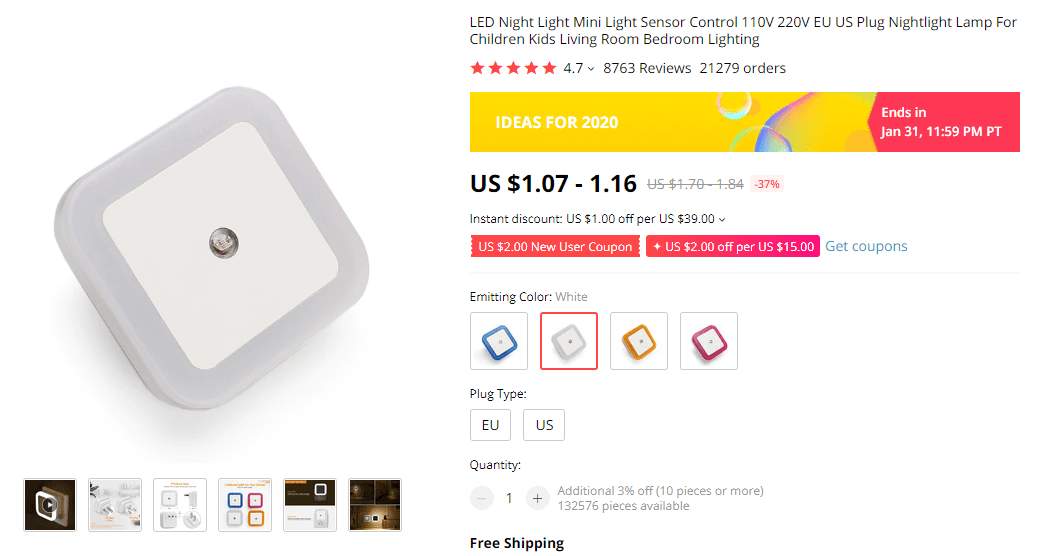Choose the white emitting color swatch
Viewport: 1047px width, 556px height.
click(x=569, y=341)
